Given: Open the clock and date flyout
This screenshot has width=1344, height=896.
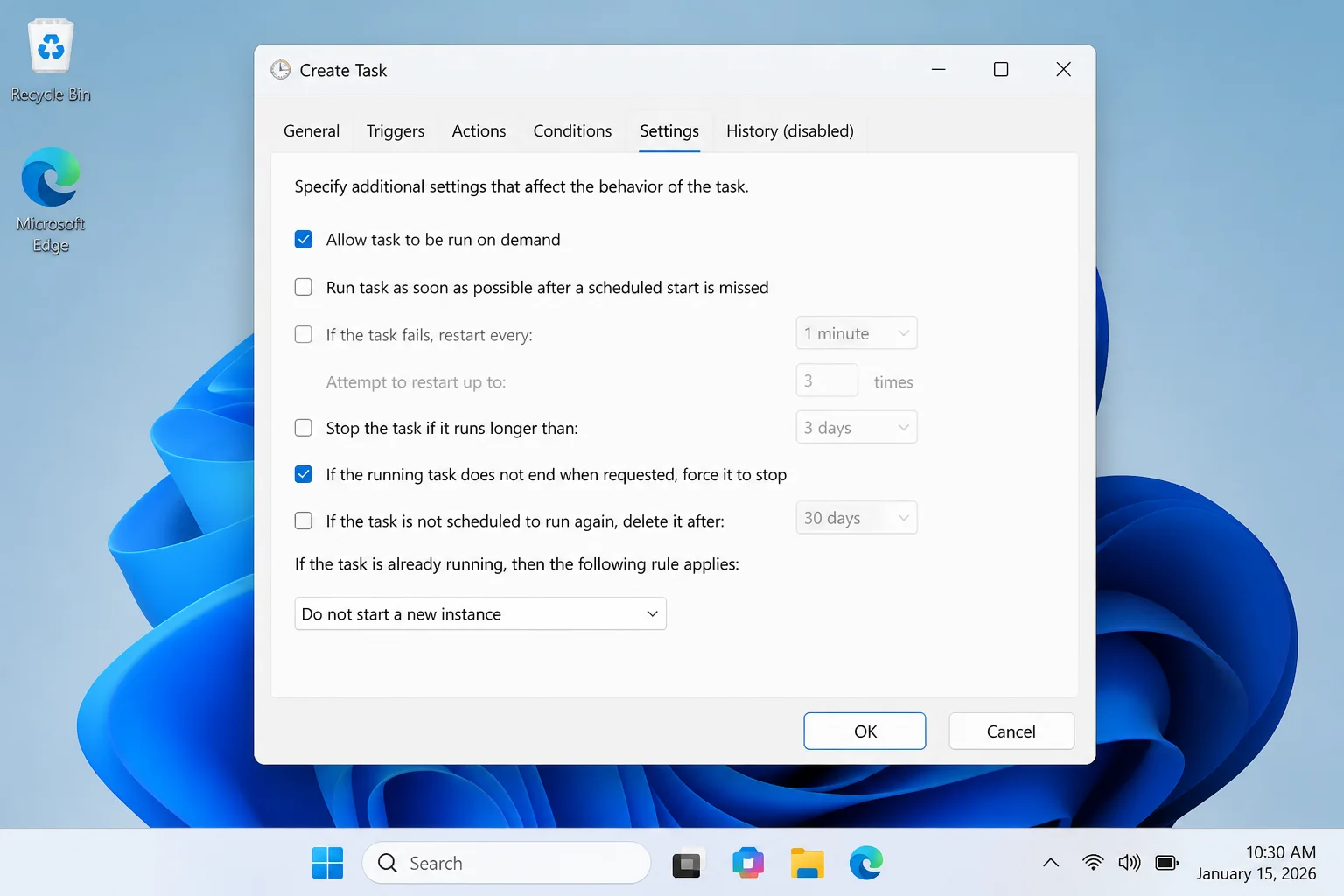Looking at the screenshot, I should (x=1256, y=863).
